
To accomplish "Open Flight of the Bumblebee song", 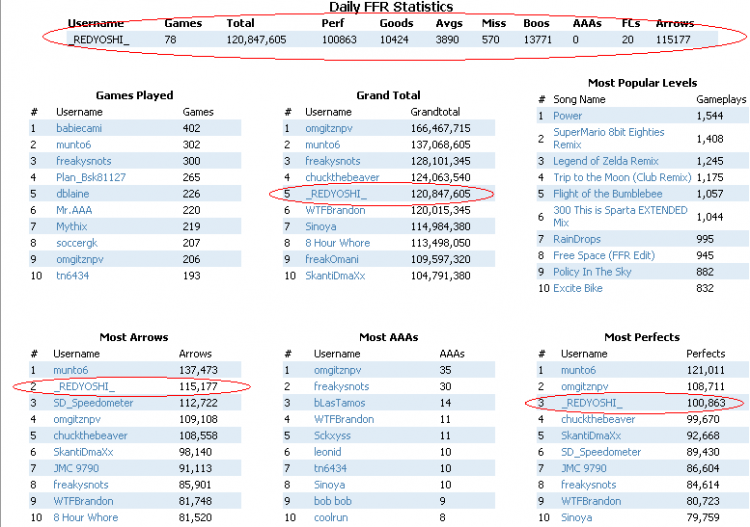I will pyautogui.click(x=607, y=194).
